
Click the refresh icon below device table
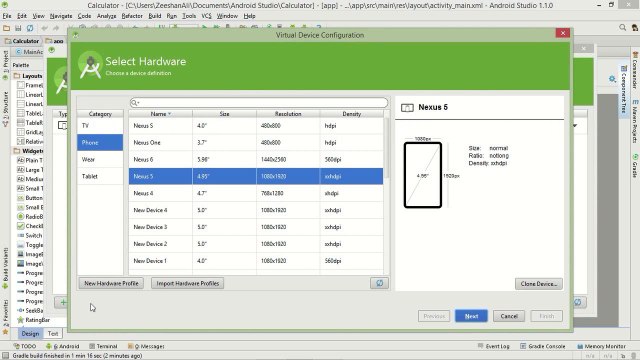coord(379,283)
